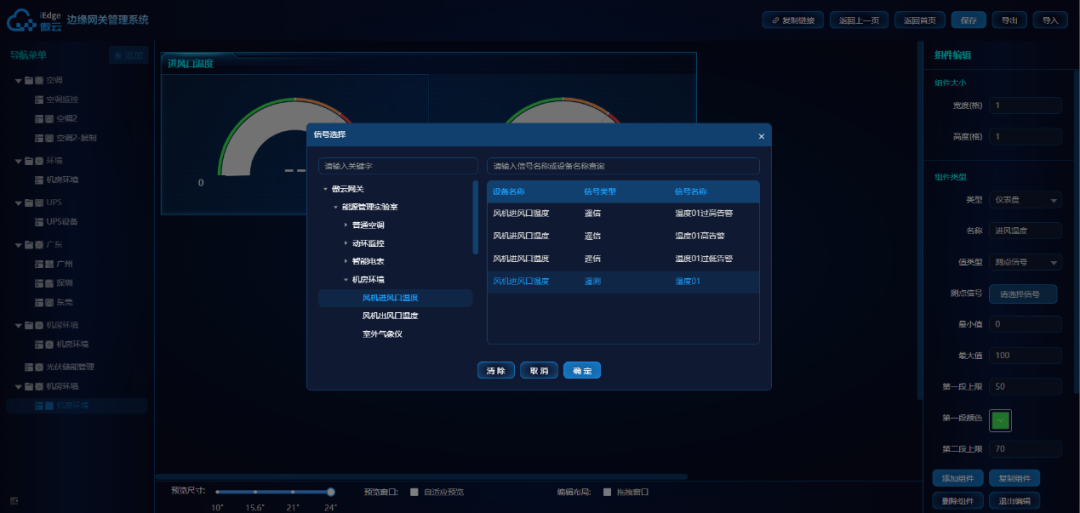Click the 最大值 input showing 100
Screen dimensions: 1080x513
1026,355
